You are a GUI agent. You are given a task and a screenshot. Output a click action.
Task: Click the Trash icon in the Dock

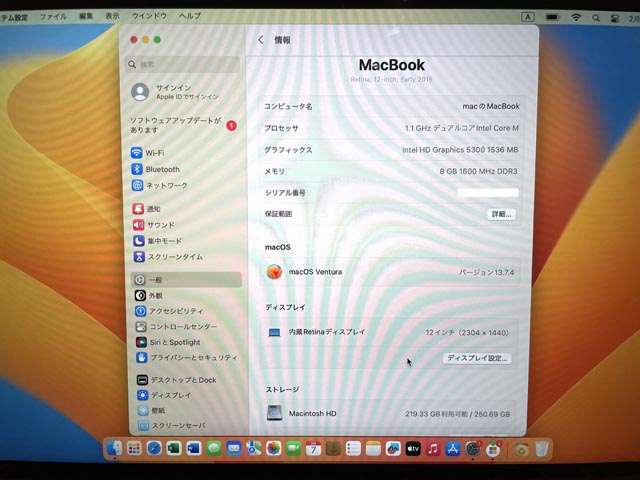(541, 449)
